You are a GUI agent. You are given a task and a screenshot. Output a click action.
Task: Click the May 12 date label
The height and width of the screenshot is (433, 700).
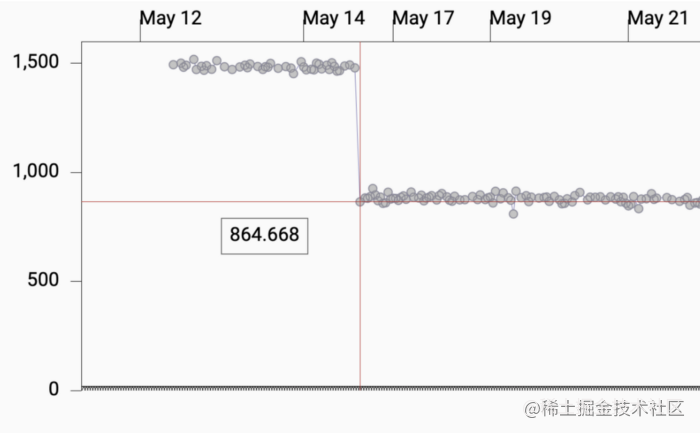171,18
